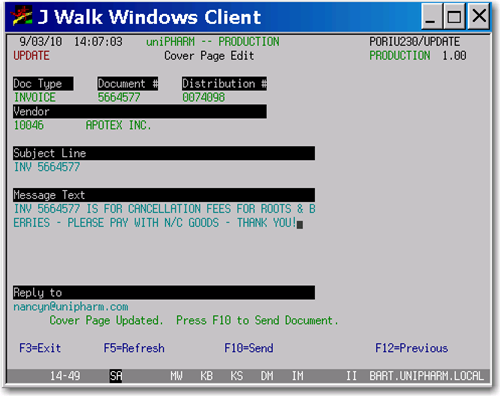Click F10=Send to send document
Screen dimensions: 500x396
(x=249, y=348)
